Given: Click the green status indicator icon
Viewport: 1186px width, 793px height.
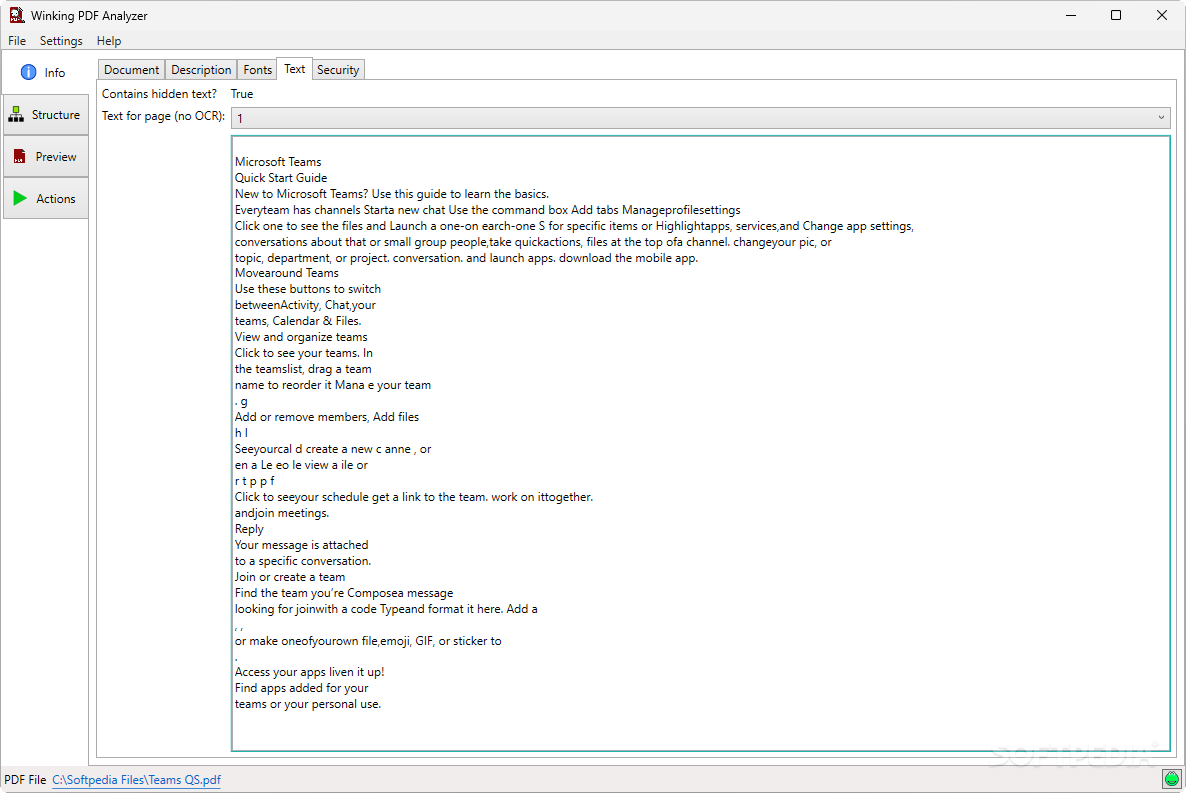Looking at the screenshot, I should coord(1172,778).
